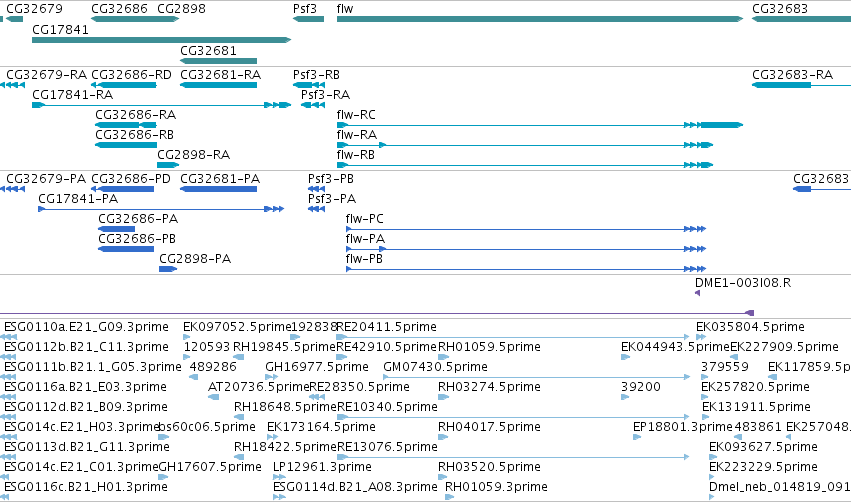Open the flw-RA transcript
Image resolution: width=851 pixels, height=502 pixels.
click(524, 145)
